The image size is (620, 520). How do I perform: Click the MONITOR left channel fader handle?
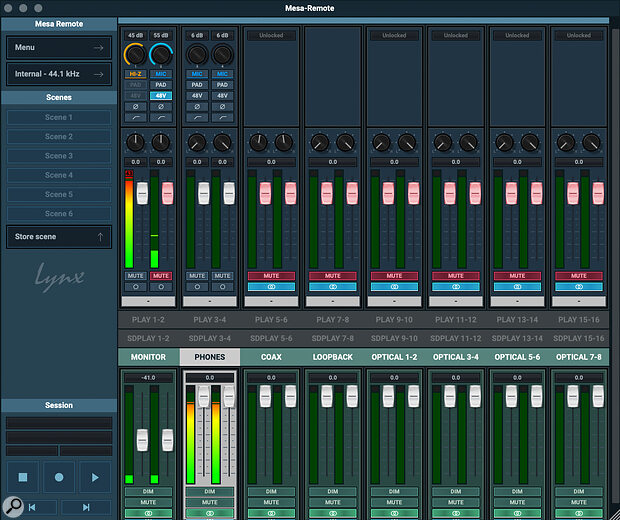click(142, 438)
